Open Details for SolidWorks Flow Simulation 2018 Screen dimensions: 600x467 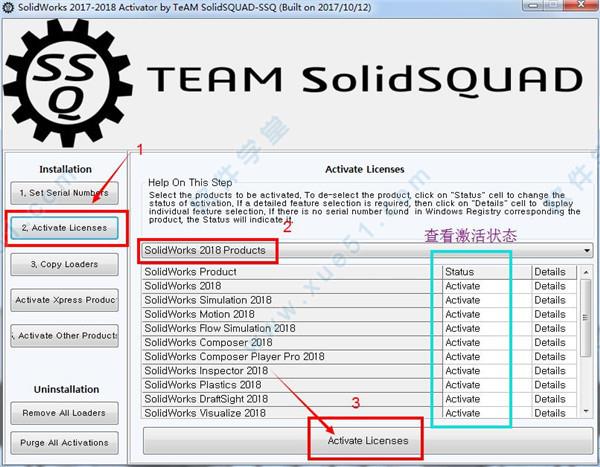[x=554, y=329]
